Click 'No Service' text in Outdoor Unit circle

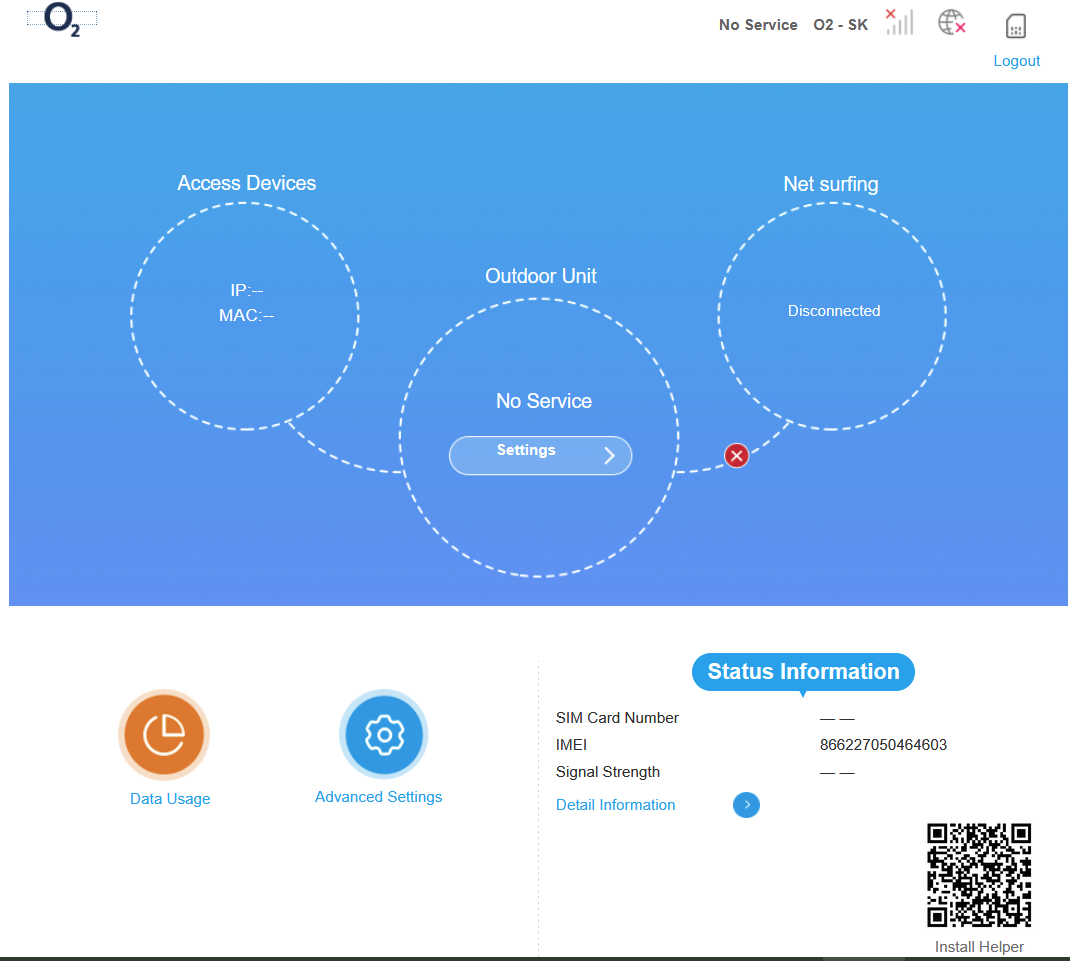point(544,401)
